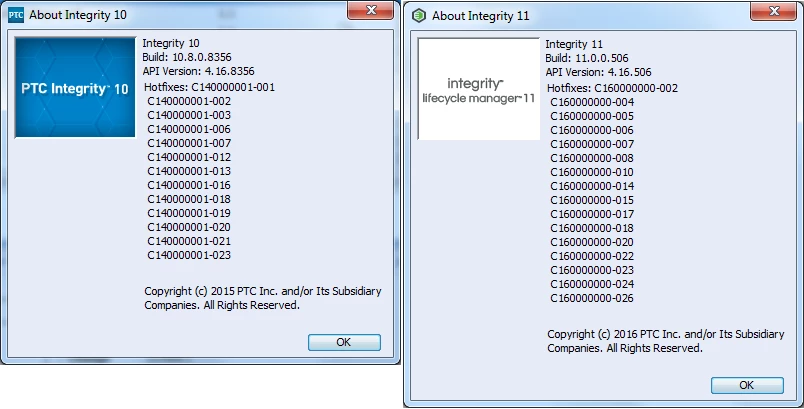Click hotfix C160000000-015

pos(592,200)
